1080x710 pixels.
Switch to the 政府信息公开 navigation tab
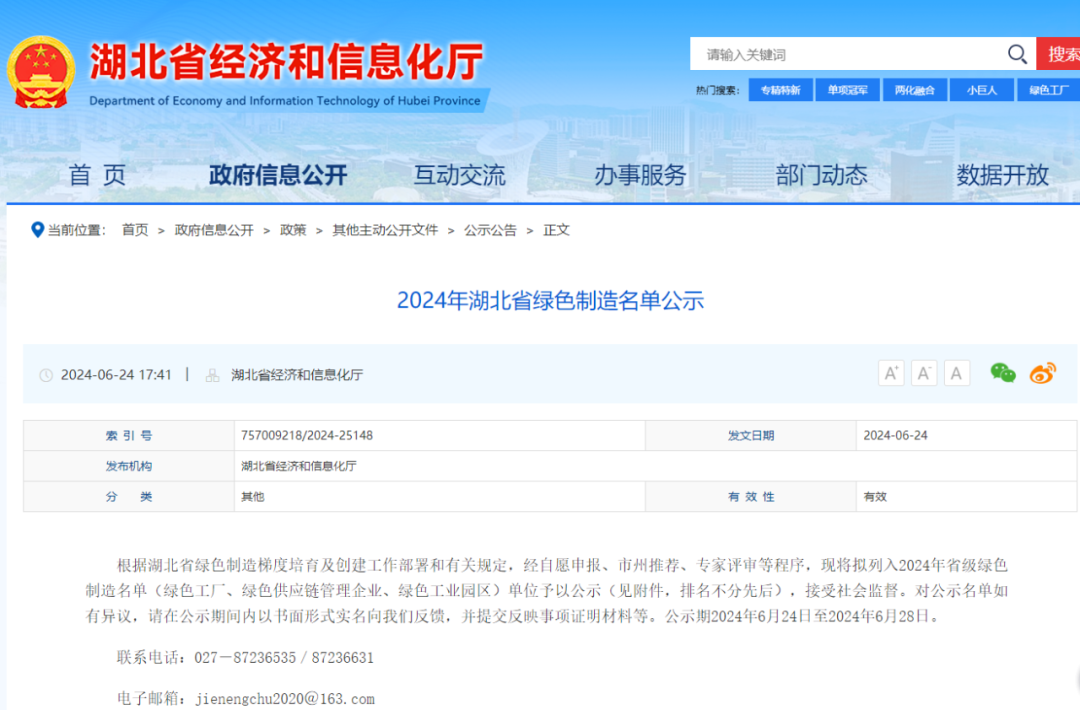(280, 174)
